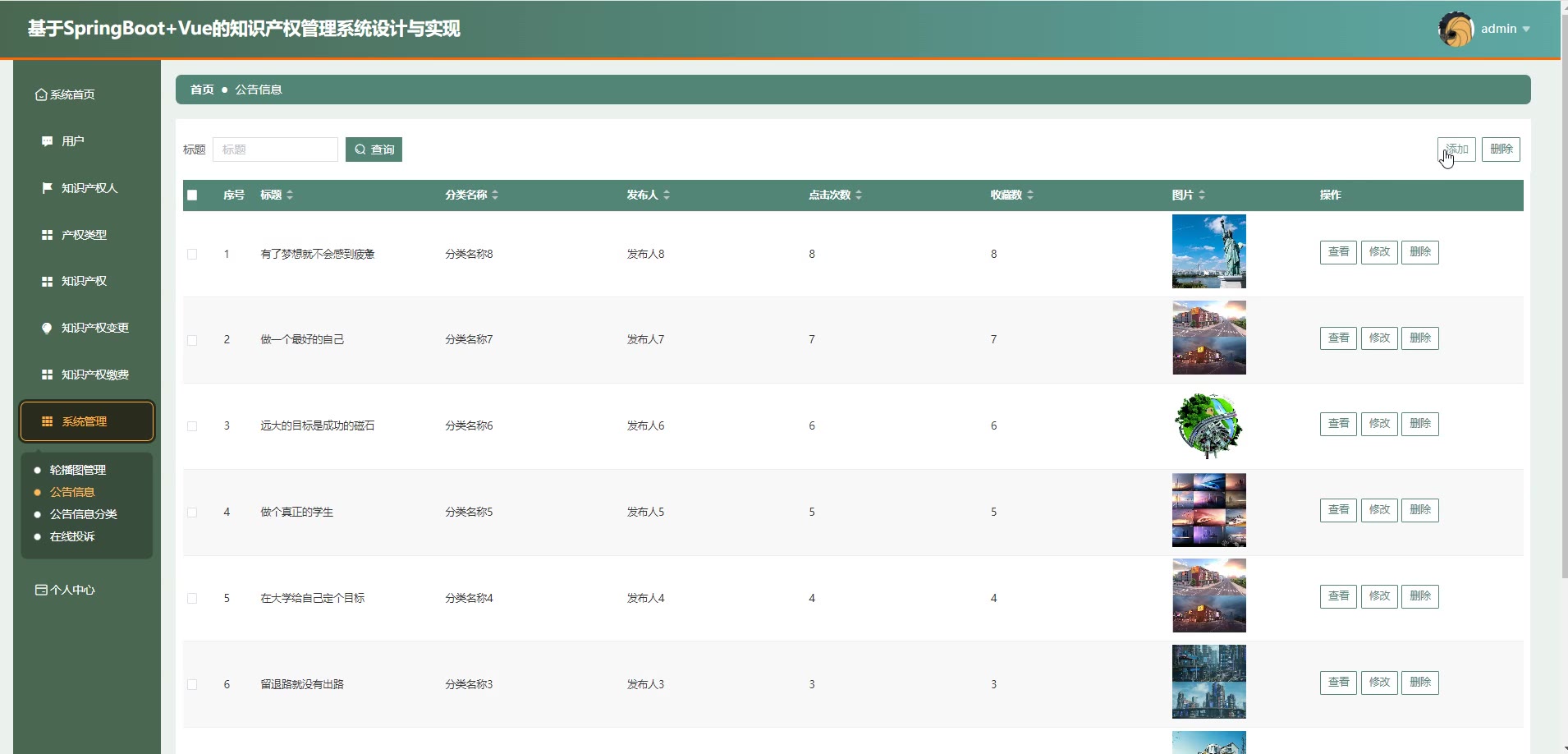Click the admin avatar image

tap(1456, 30)
